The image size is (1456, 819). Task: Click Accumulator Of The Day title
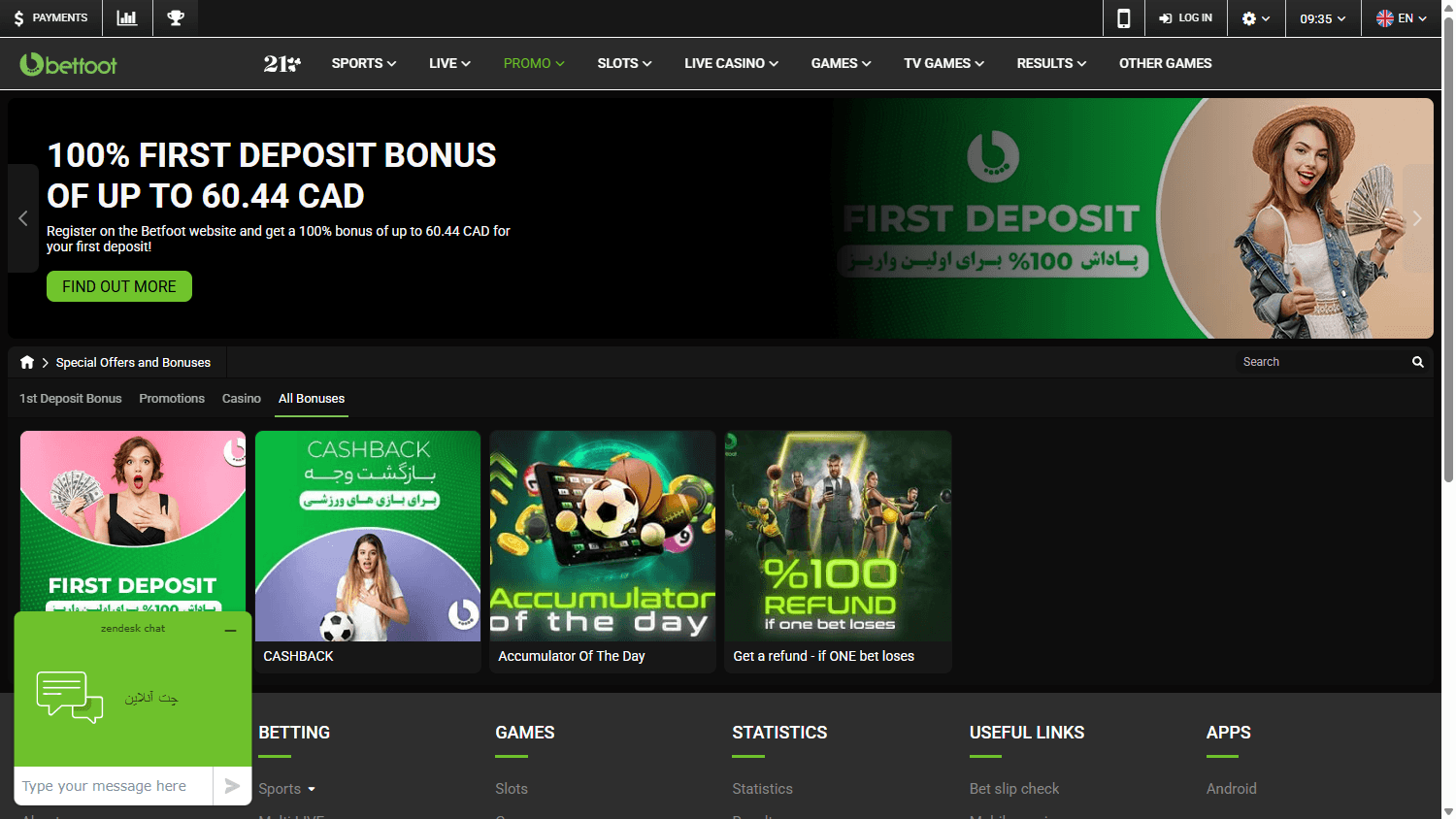(572, 656)
